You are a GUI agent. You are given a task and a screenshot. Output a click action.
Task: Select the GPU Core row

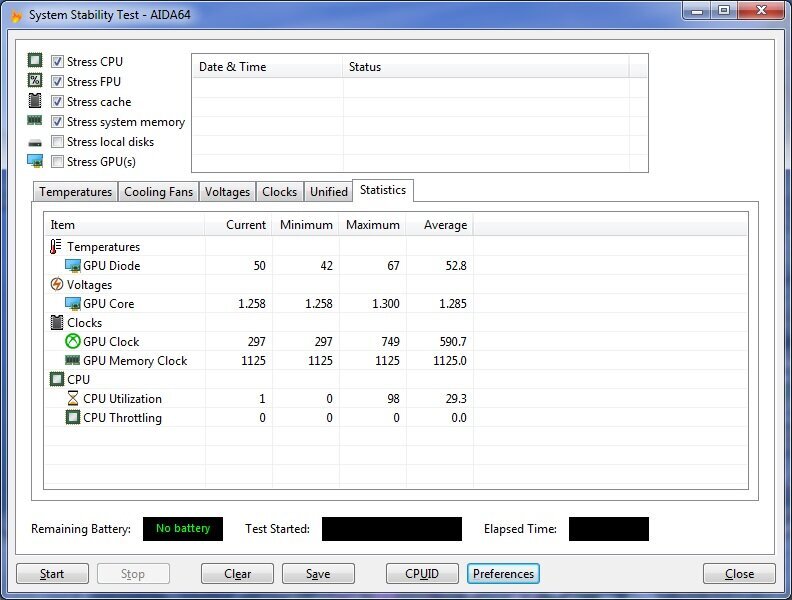(x=108, y=304)
